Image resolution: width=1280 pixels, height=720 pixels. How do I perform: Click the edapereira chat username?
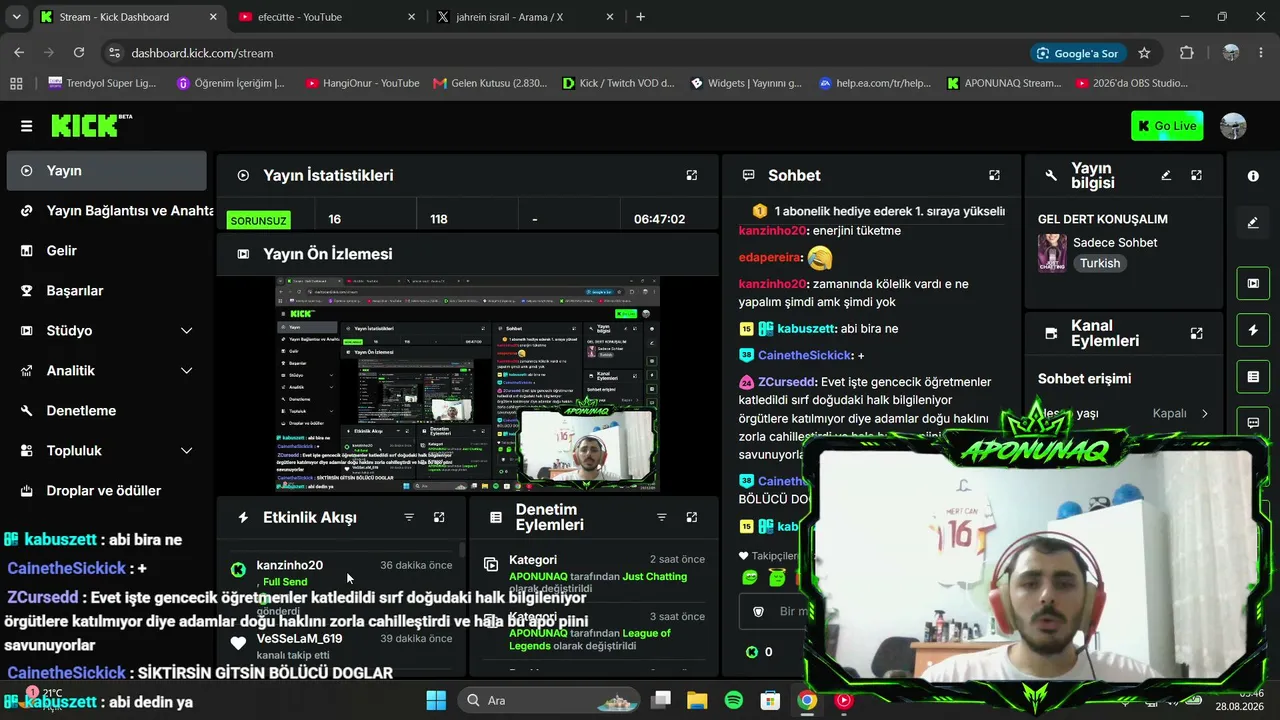[x=770, y=258]
